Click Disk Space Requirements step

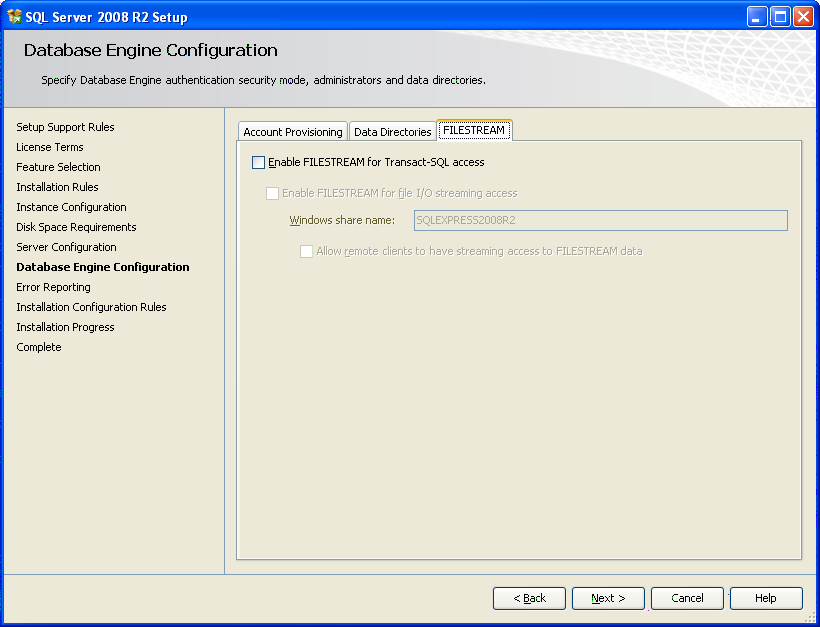click(76, 227)
